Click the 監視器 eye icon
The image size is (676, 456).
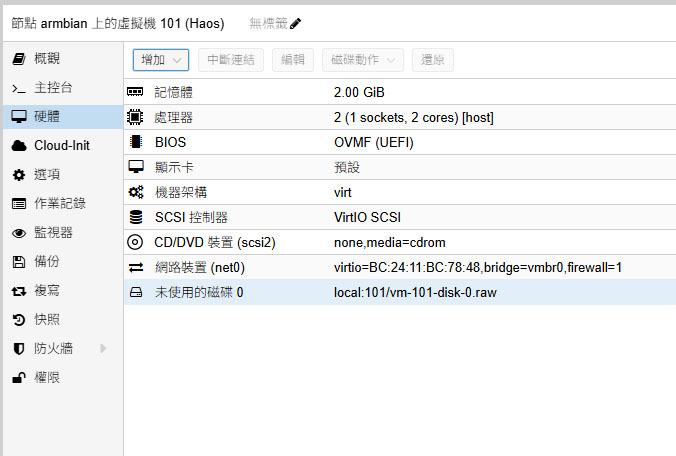pos(18,233)
